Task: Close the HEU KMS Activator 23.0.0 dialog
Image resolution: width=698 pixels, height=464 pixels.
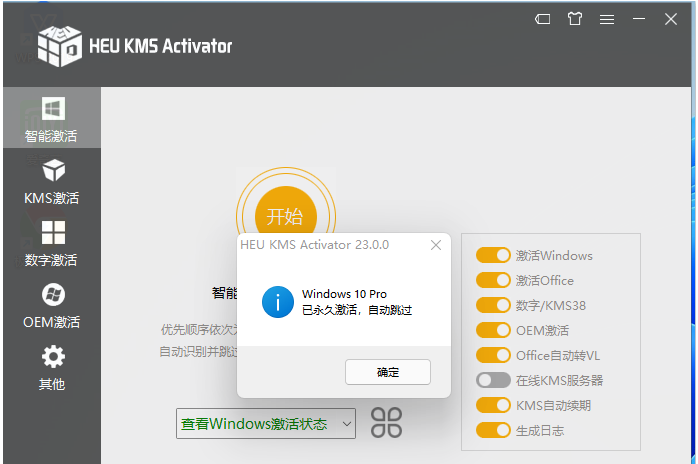Action: point(436,245)
